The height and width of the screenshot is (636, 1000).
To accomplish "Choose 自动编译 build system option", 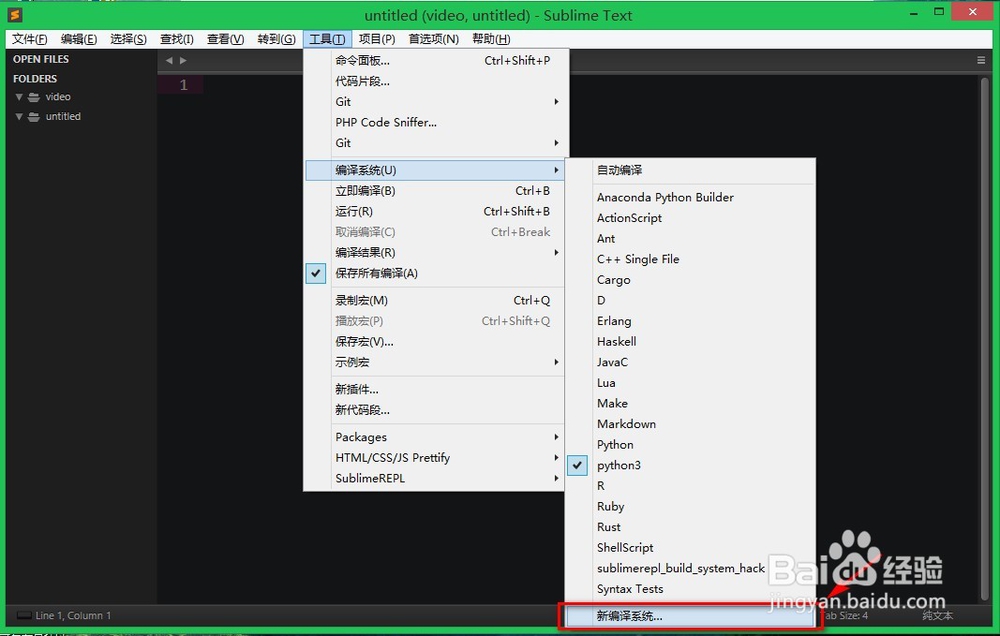I will coord(690,170).
